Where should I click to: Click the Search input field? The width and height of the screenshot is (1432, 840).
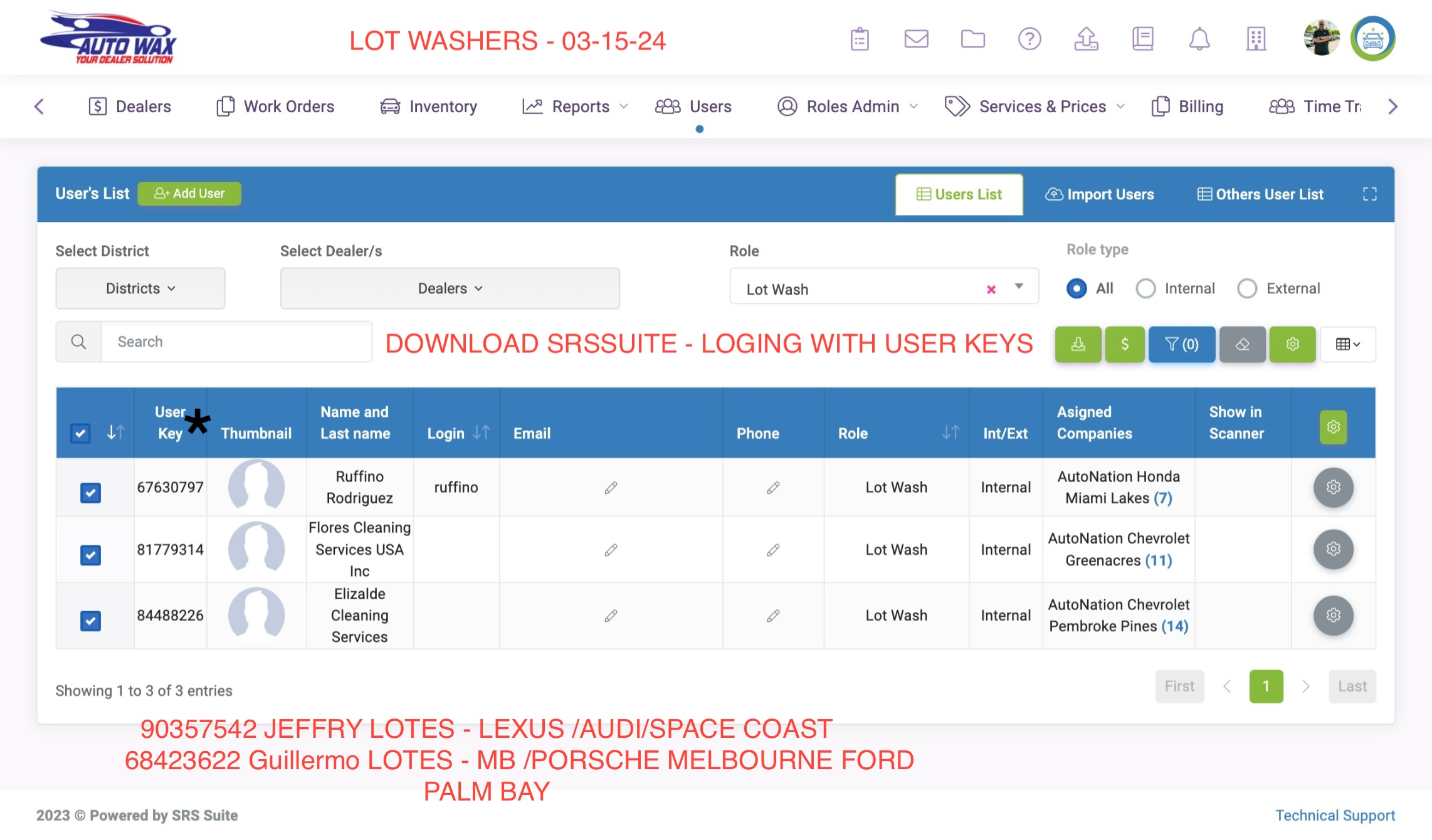tap(236, 342)
